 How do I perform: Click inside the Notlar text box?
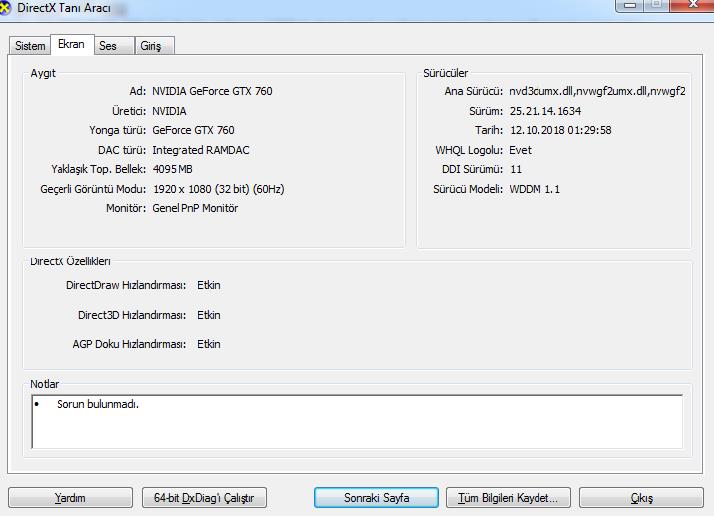point(357,422)
